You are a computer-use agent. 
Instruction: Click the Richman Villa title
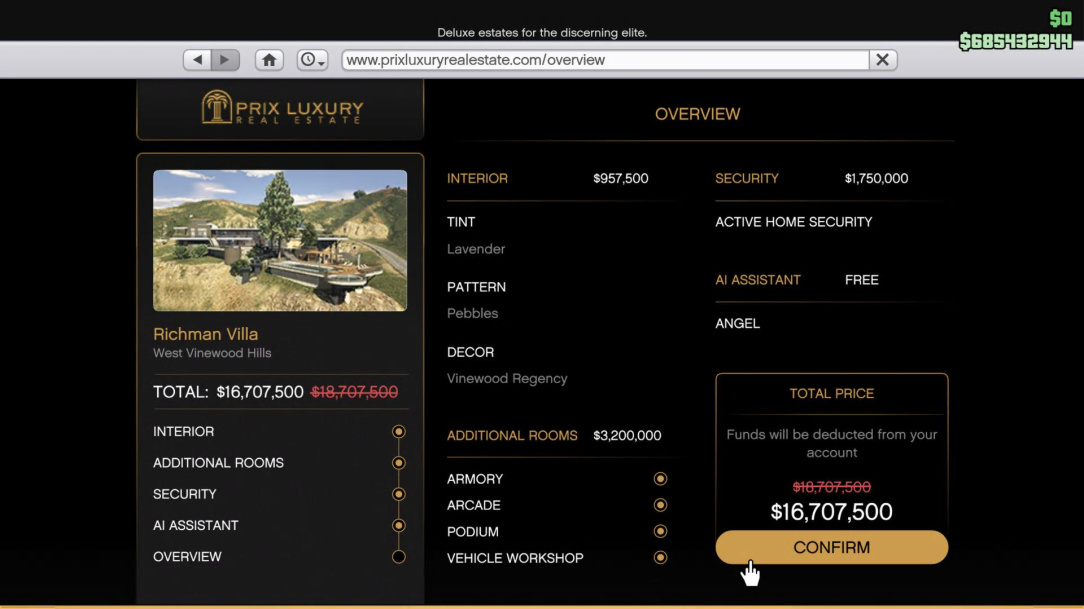coord(205,334)
